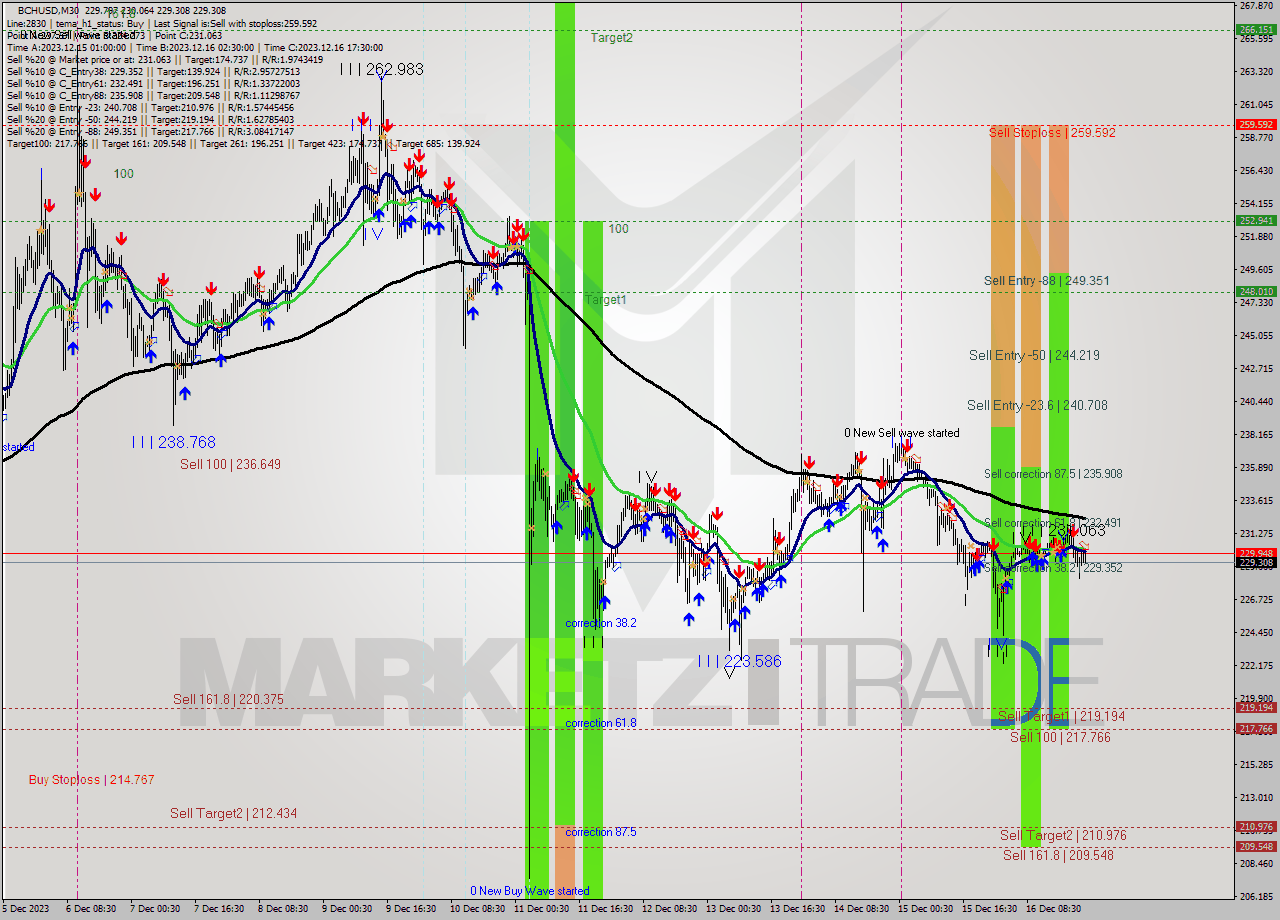Click the 'Sell Entry -23.6 | 240.708' label
The image size is (1280, 920).
(1037, 405)
